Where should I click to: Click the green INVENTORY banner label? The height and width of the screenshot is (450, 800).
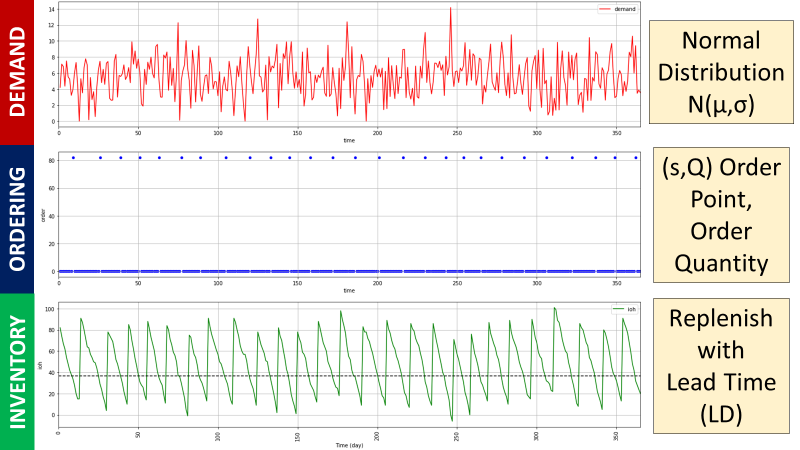[17, 371]
